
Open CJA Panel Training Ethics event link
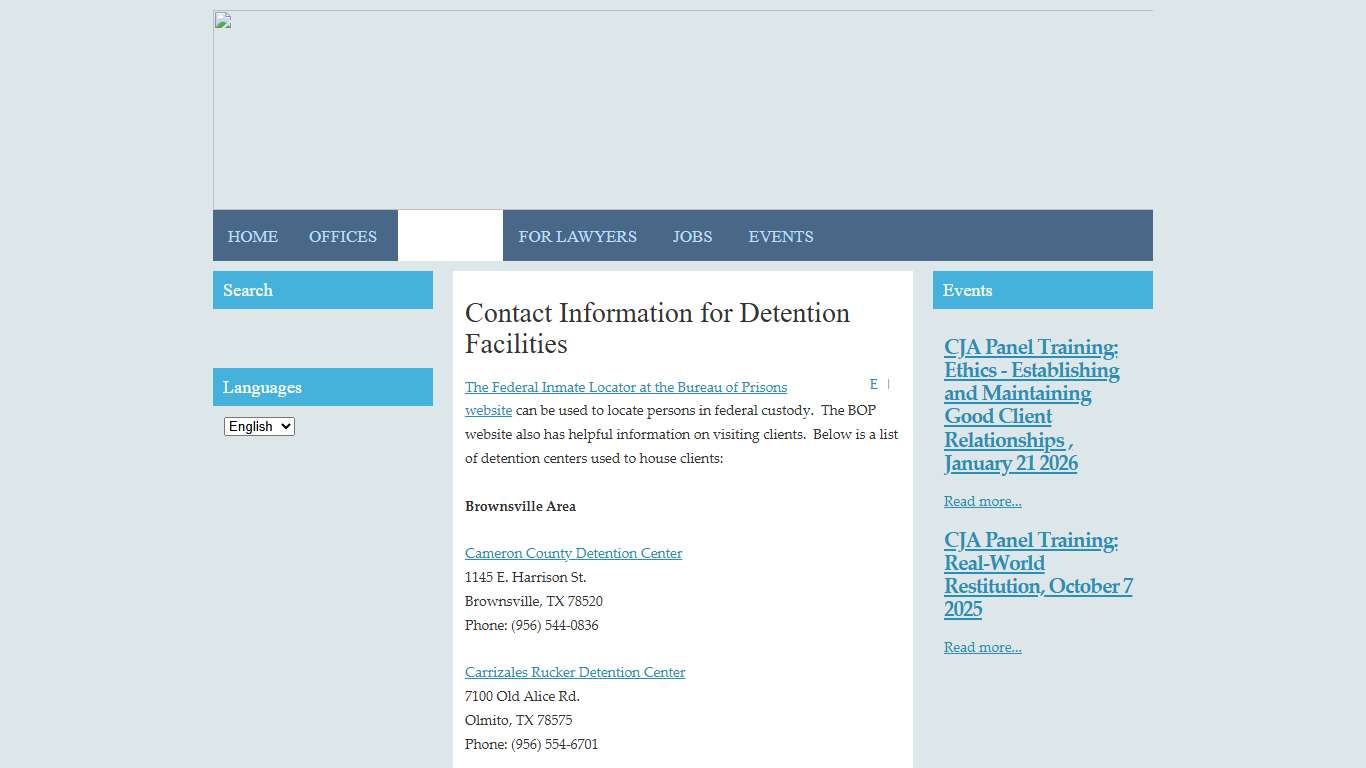click(1031, 405)
